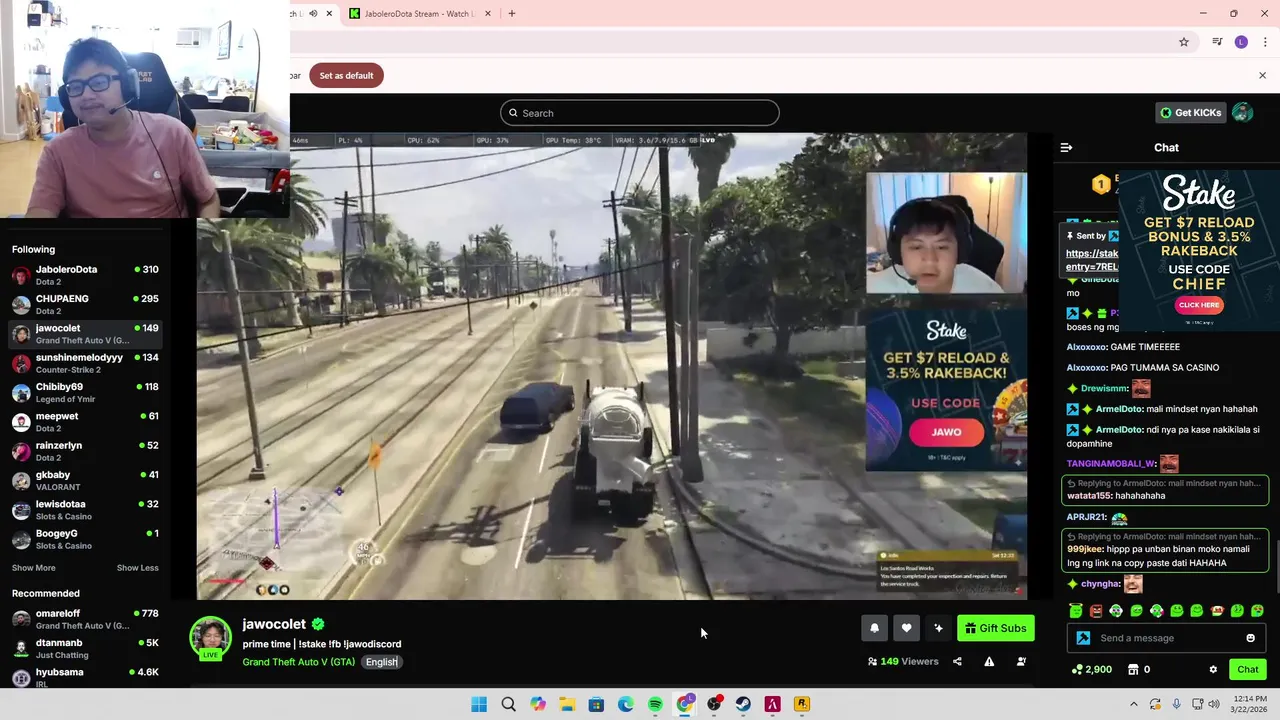Dismiss the default browser info bar
Image resolution: width=1280 pixels, height=720 pixels.
(1262, 75)
